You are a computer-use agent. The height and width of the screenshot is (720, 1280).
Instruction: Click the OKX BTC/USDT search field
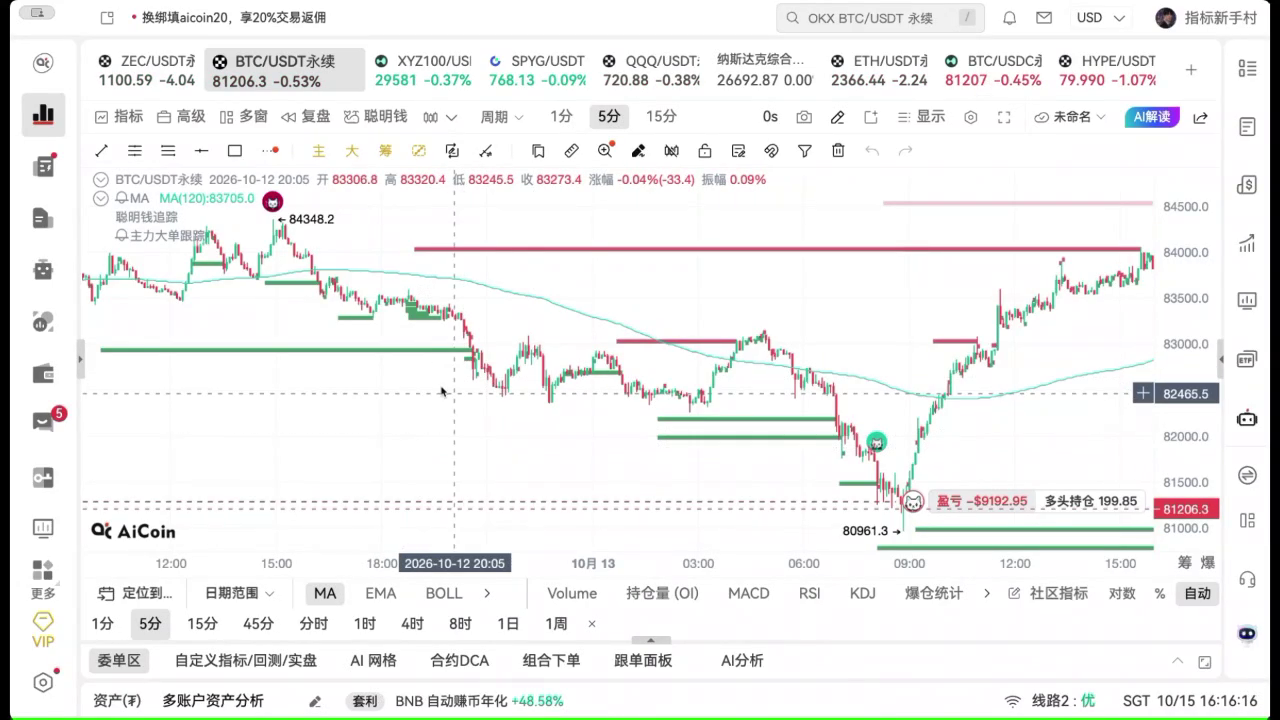[x=880, y=18]
